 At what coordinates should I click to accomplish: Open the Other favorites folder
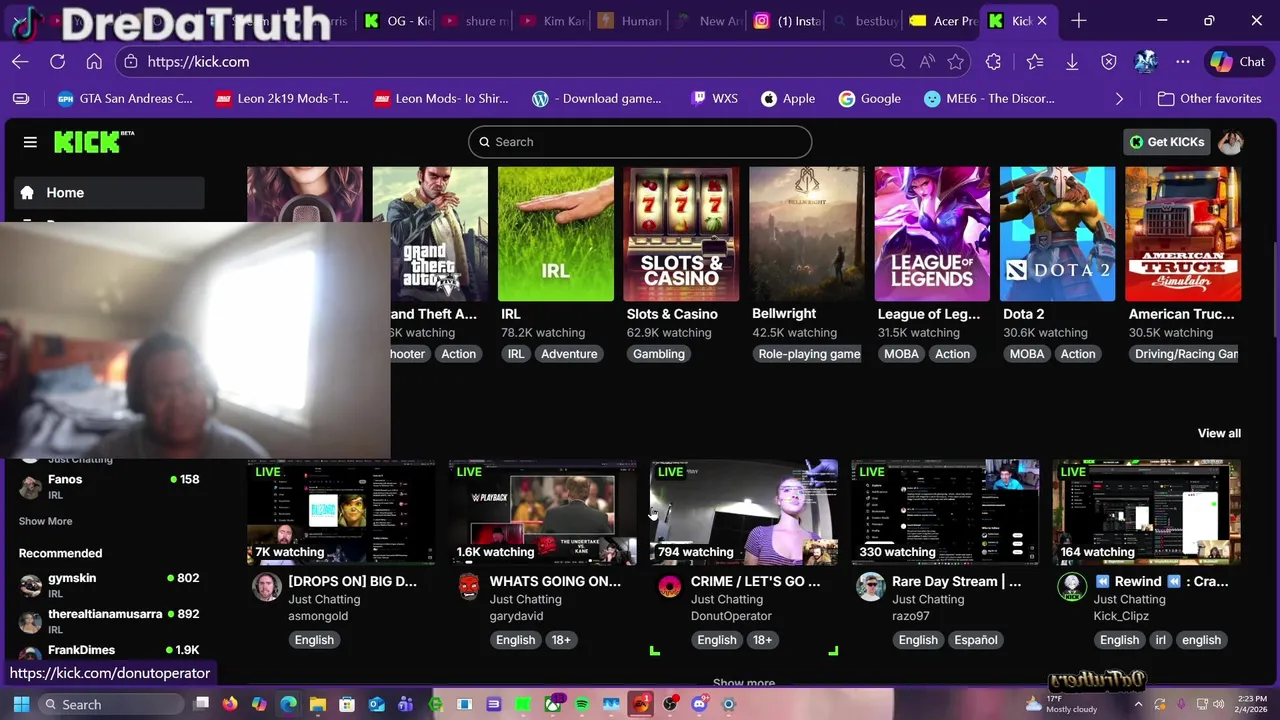point(1209,99)
